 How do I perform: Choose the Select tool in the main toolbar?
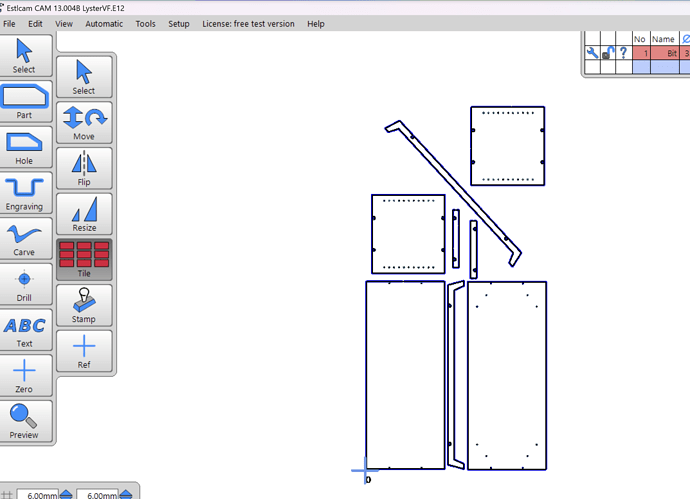coord(24,55)
